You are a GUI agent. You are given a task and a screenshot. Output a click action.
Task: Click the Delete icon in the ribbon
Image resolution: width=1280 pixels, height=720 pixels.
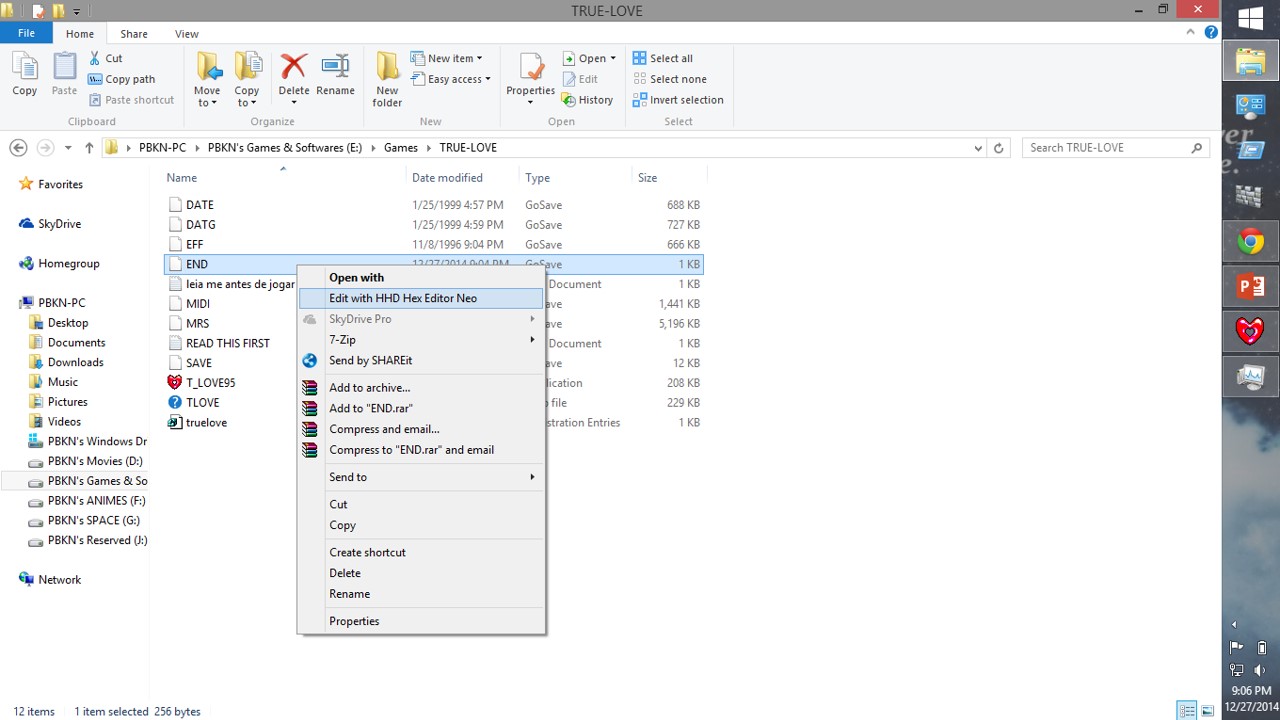(293, 74)
